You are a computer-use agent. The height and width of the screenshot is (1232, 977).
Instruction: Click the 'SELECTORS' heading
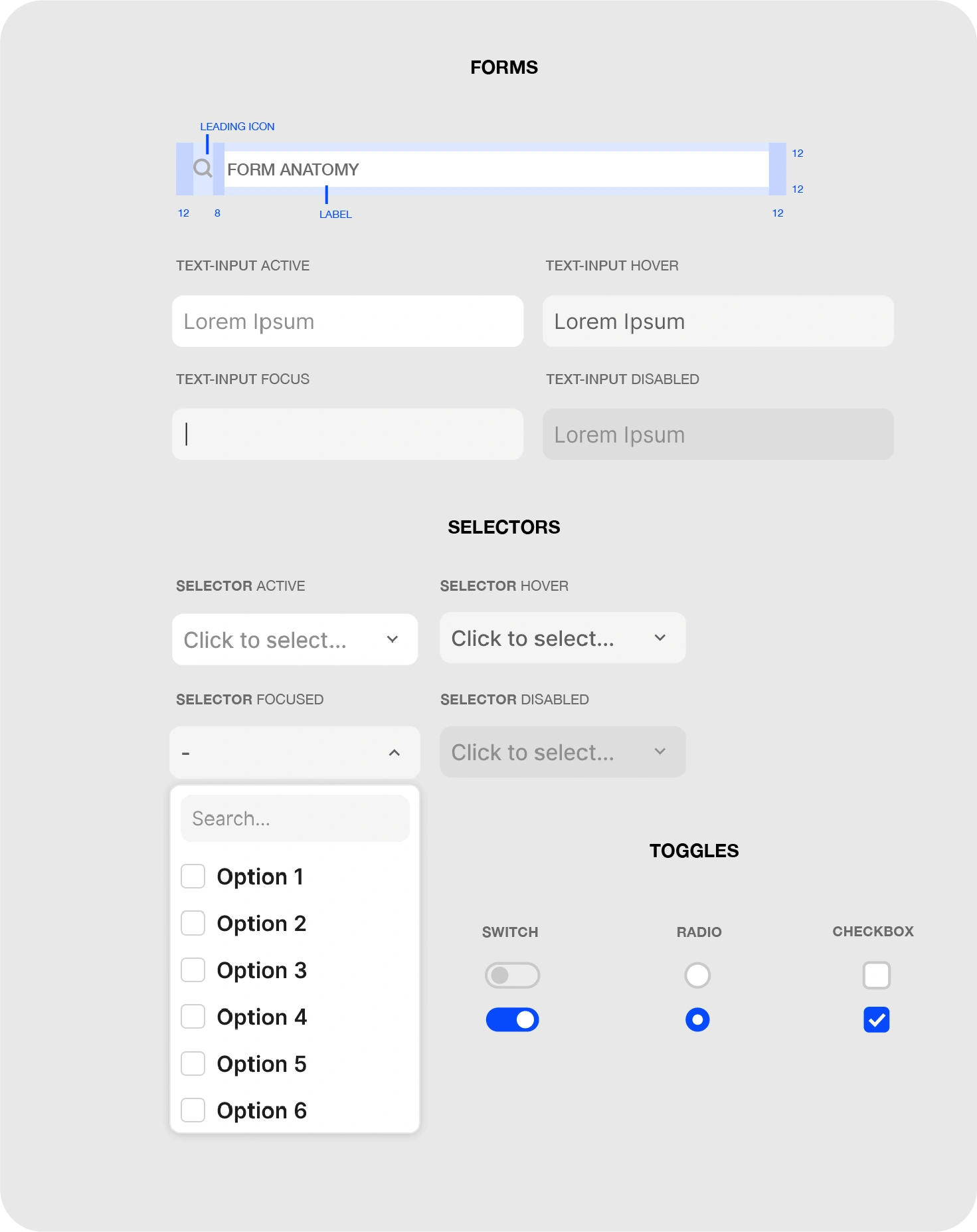504,527
